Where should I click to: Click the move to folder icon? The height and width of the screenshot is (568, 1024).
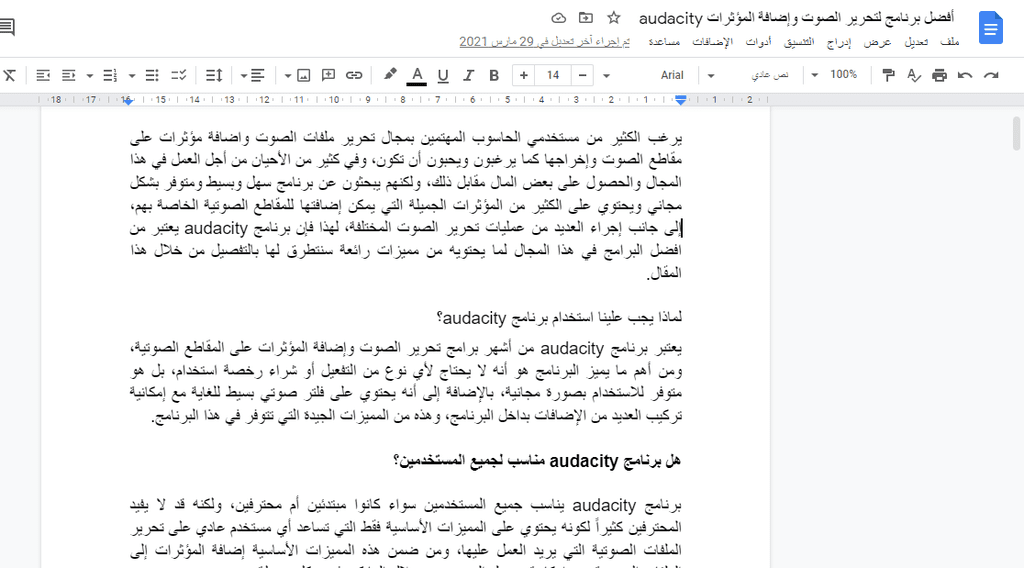[x=586, y=18]
